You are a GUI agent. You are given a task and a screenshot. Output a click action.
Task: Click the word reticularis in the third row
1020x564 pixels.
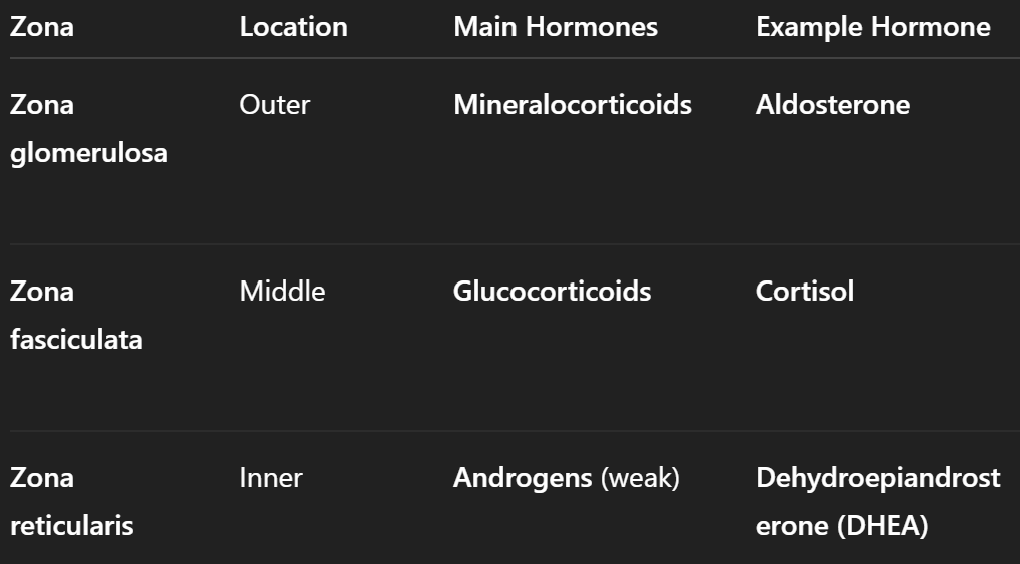[x=72, y=526]
